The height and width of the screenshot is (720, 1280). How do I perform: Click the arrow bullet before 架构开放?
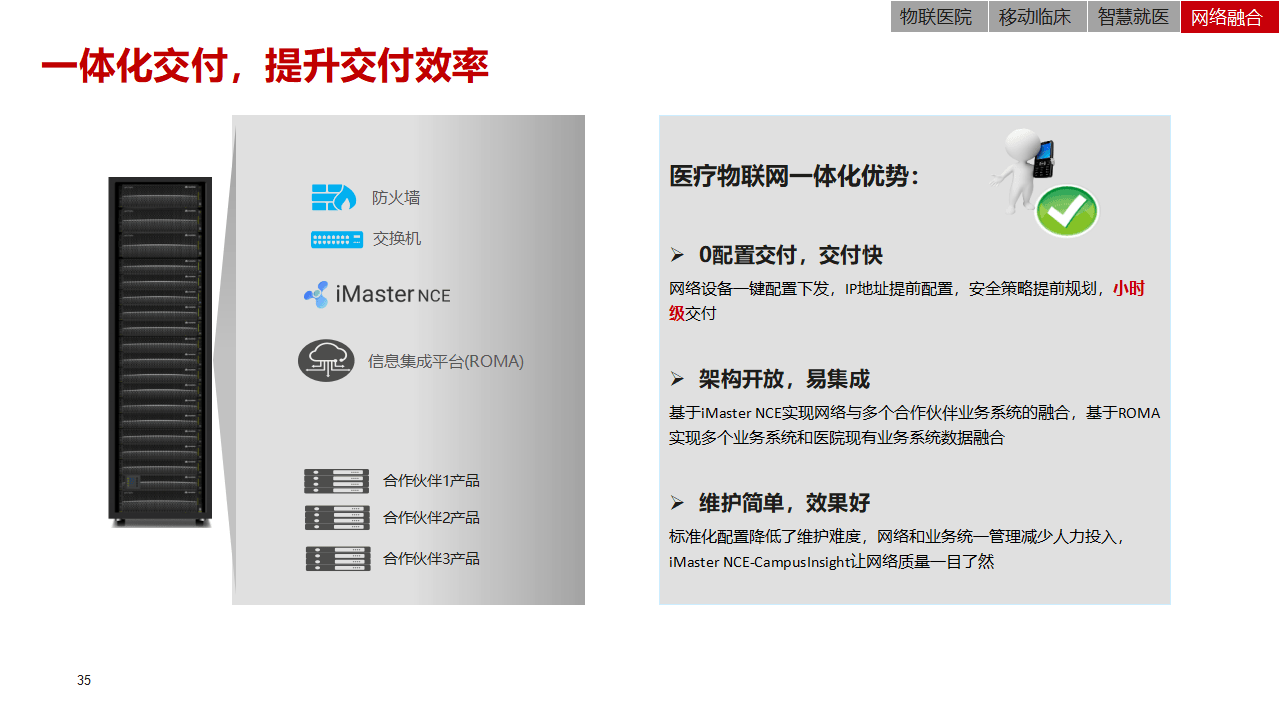(677, 379)
